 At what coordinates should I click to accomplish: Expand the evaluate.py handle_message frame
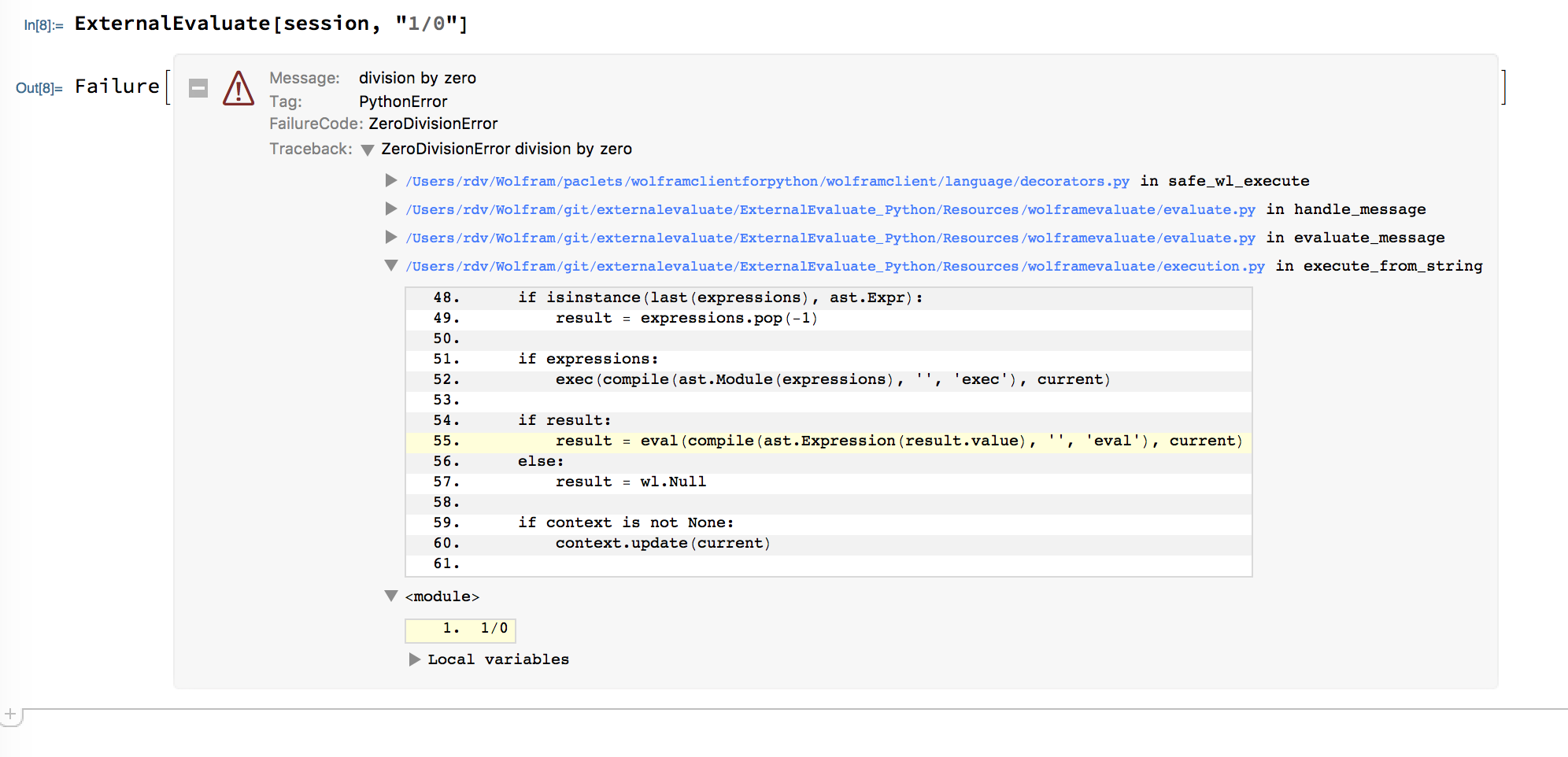click(x=390, y=209)
